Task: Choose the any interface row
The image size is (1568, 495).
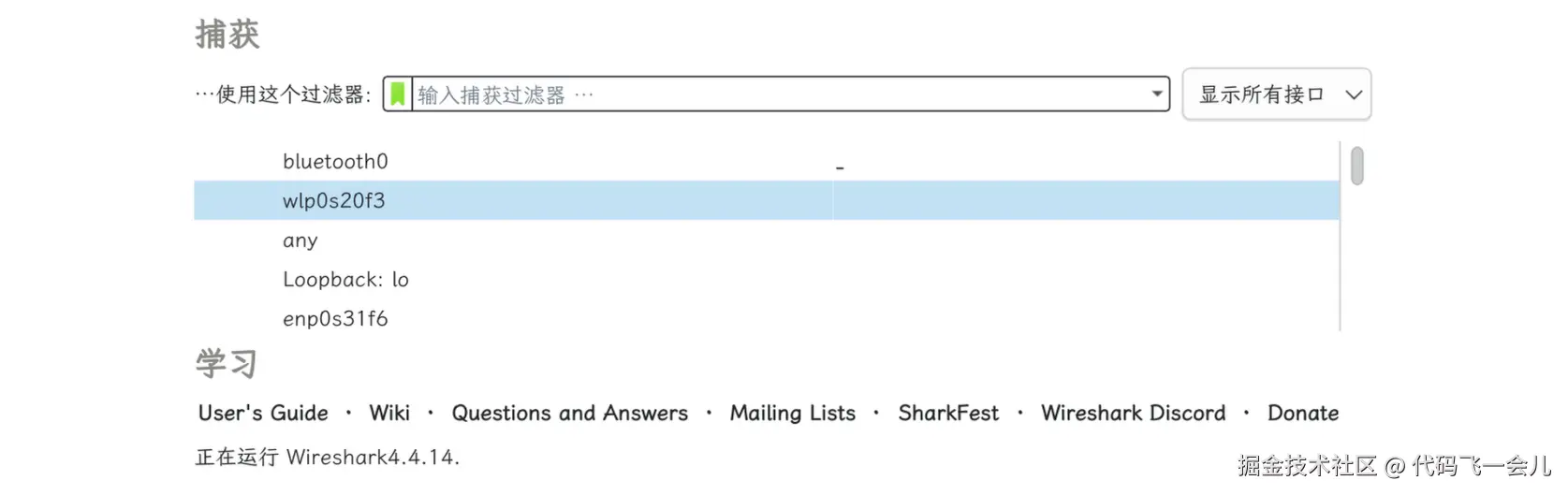Action: tap(300, 240)
